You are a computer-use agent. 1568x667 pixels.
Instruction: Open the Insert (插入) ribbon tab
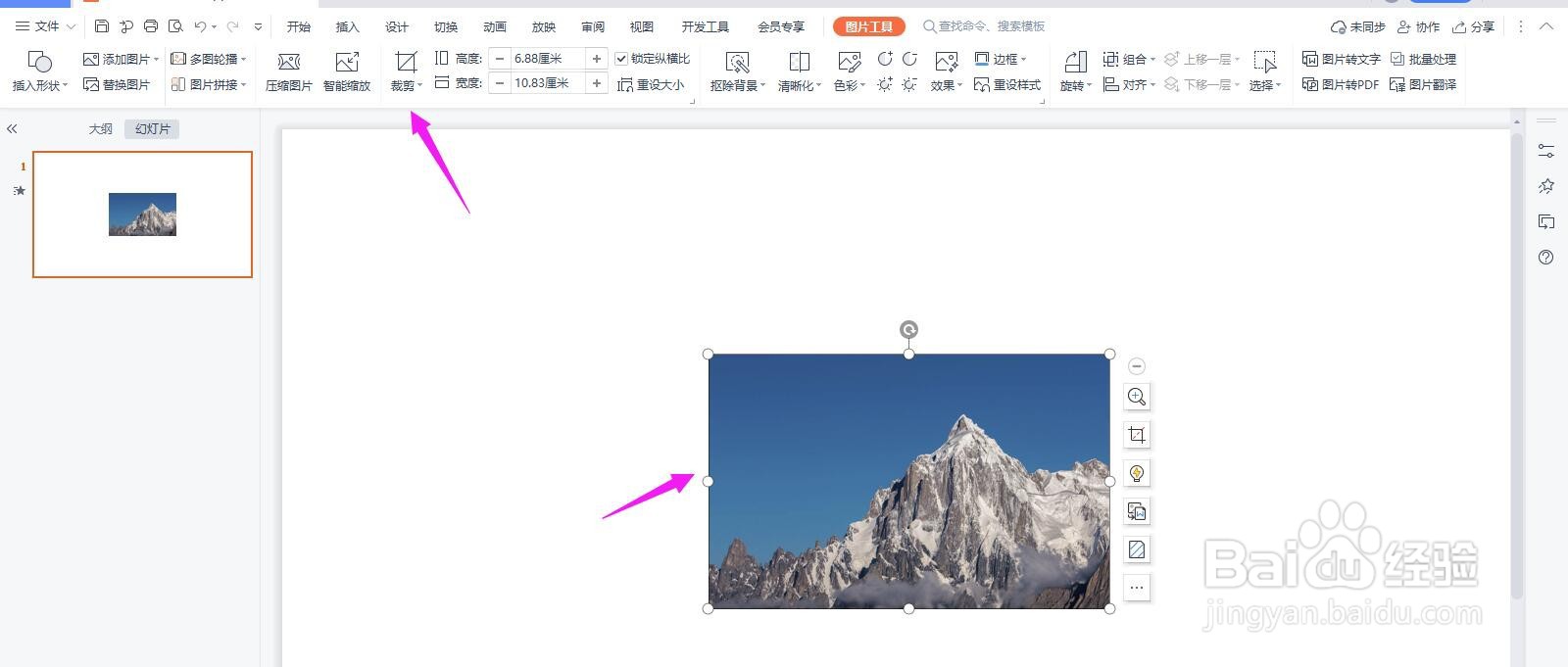pyautogui.click(x=348, y=26)
